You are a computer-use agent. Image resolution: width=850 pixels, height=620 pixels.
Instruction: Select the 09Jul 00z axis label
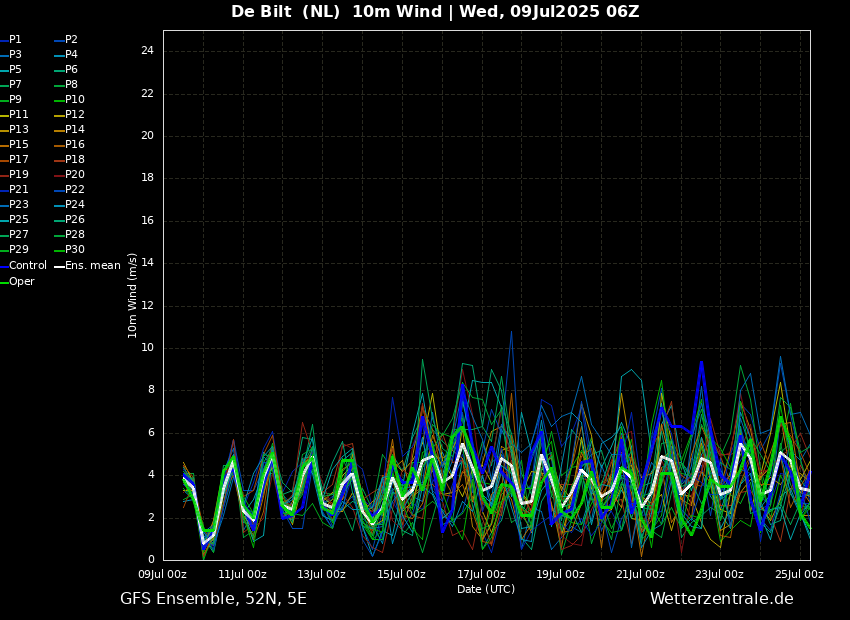pos(162,575)
